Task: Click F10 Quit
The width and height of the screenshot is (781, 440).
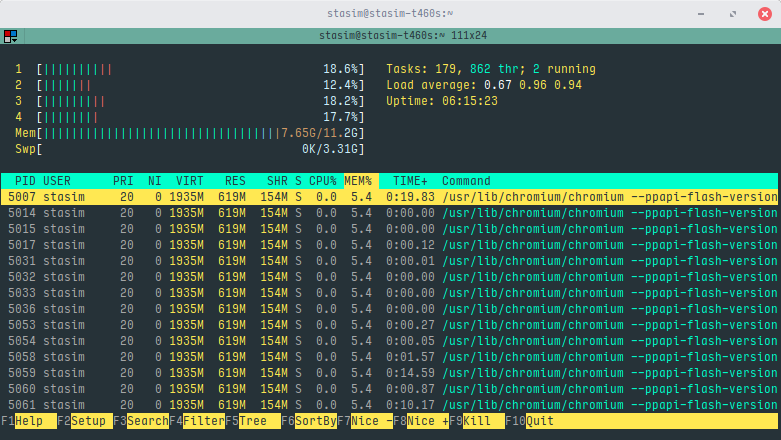Action: click(530, 421)
